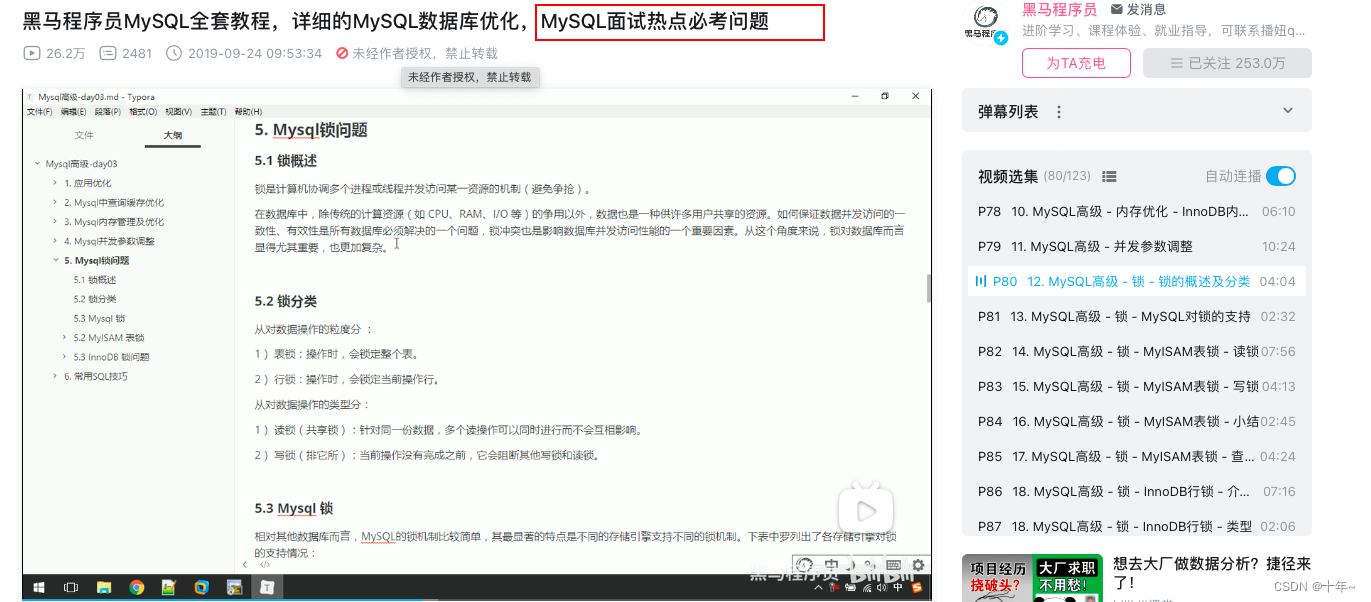Viewport: 1371px width, 602px height.
Task: Play P78 MySQL高级 - 内存优化 video
Action: click(1137, 212)
